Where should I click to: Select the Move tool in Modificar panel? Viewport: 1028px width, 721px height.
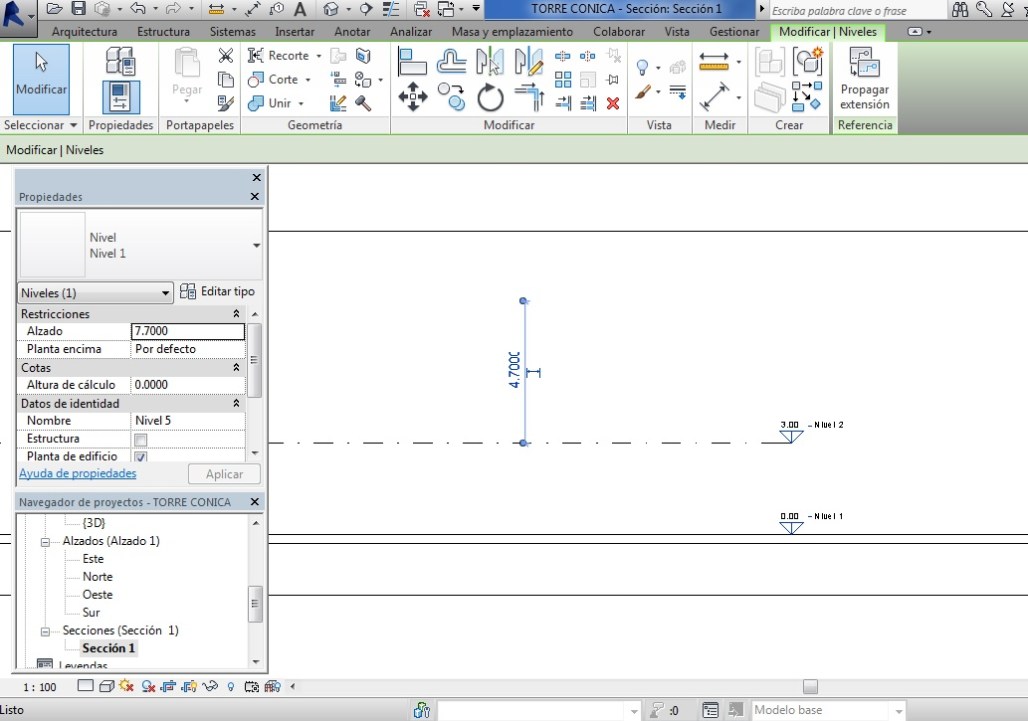coord(413,97)
